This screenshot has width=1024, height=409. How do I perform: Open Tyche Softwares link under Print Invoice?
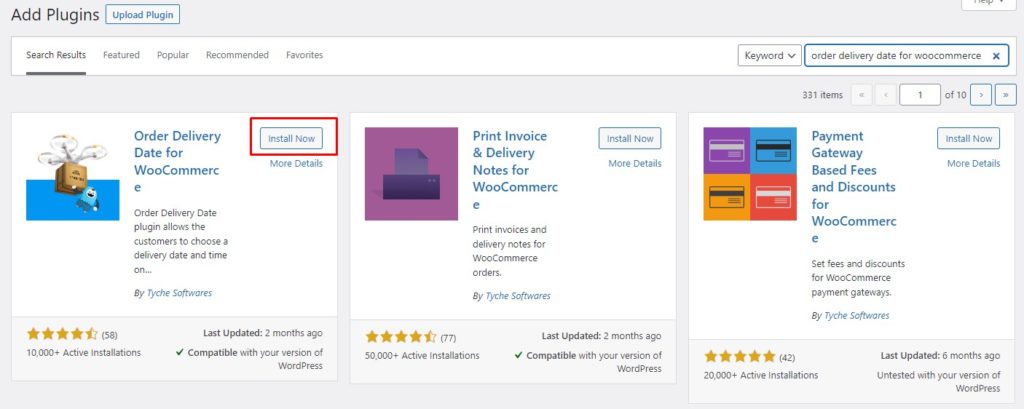[x=518, y=296]
